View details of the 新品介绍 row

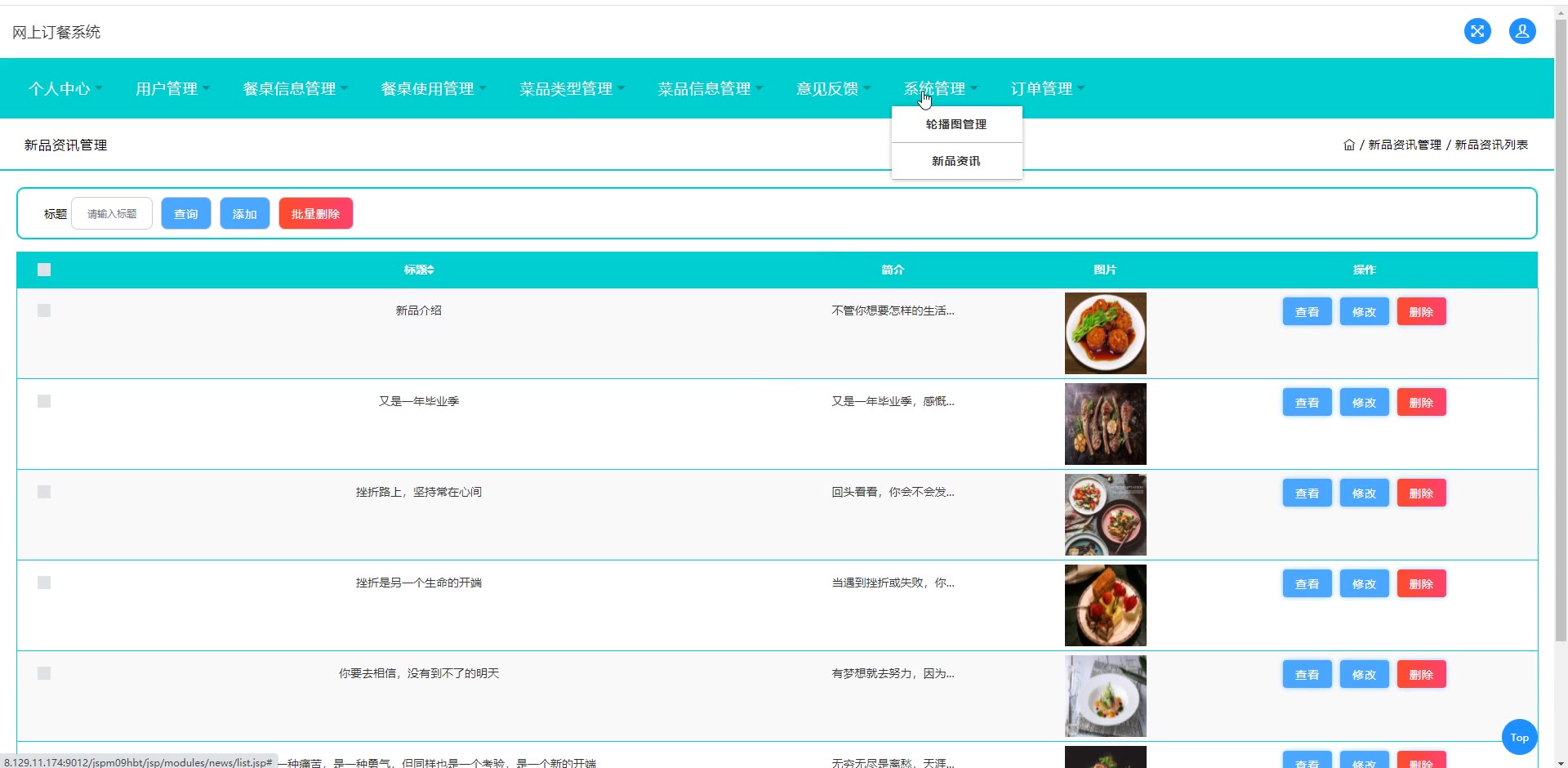1307,311
